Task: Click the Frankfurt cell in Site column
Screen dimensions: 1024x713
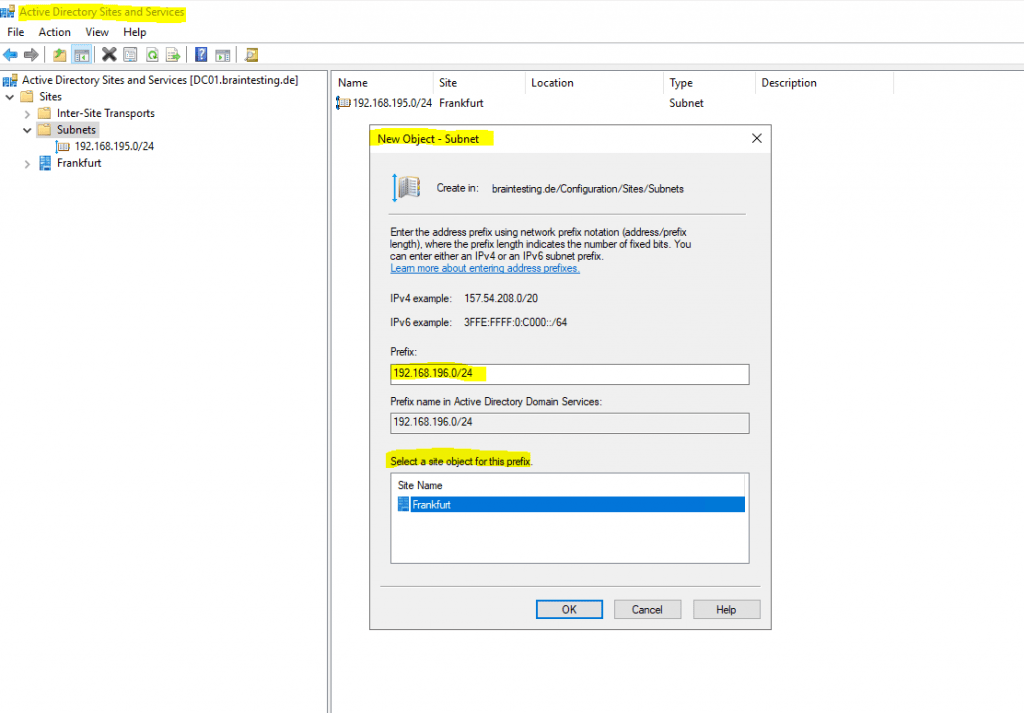Action: click(x=461, y=103)
